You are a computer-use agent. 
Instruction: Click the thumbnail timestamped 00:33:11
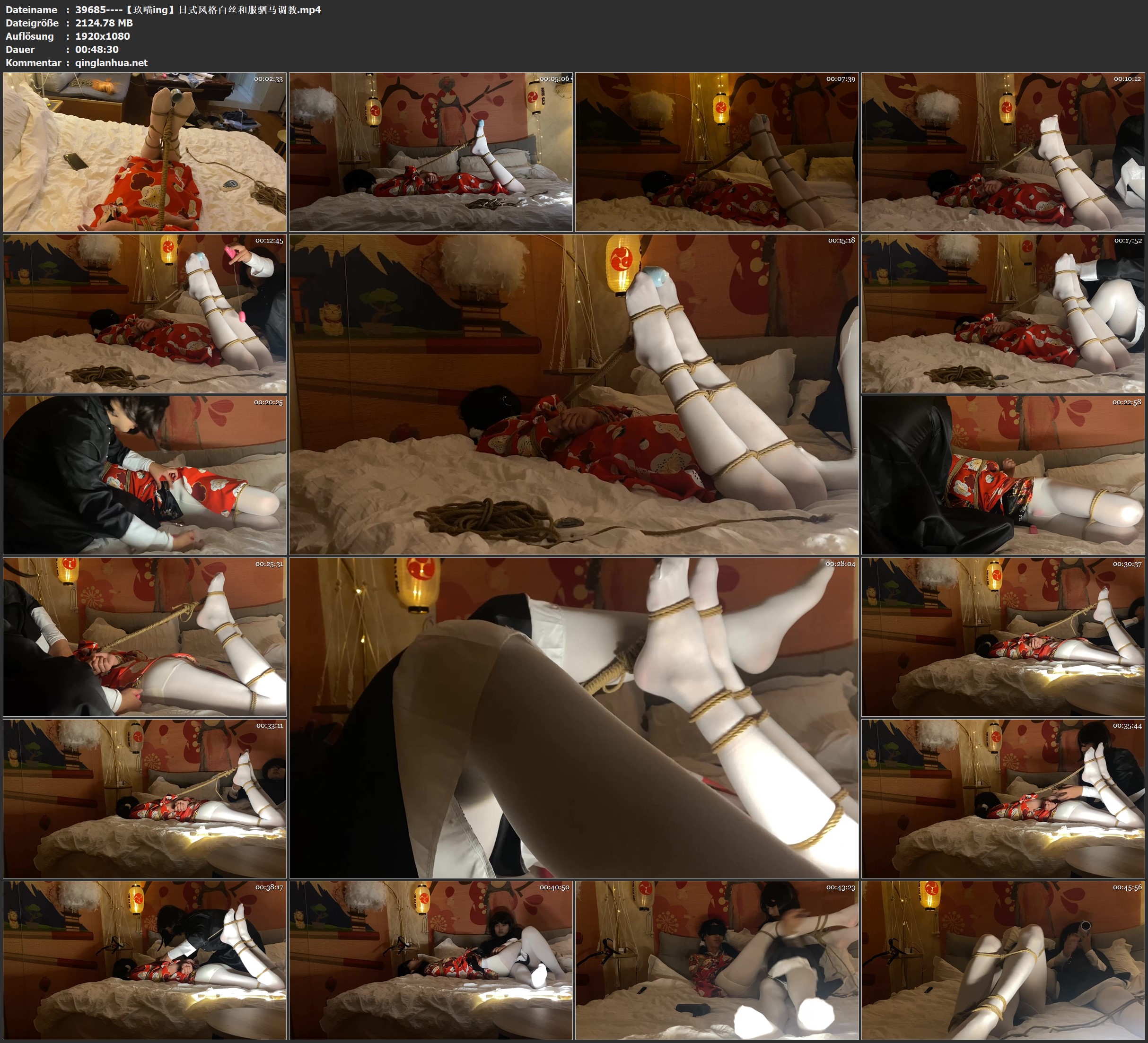point(145,798)
